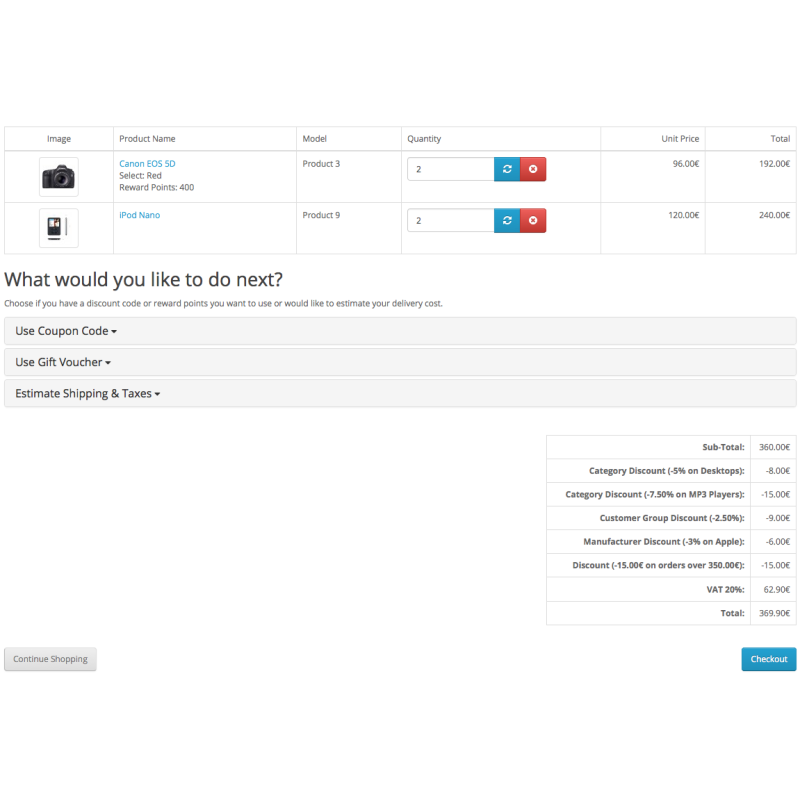Click the Product Name column header
The height and width of the screenshot is (800, 800).
(x=147, y=139)
